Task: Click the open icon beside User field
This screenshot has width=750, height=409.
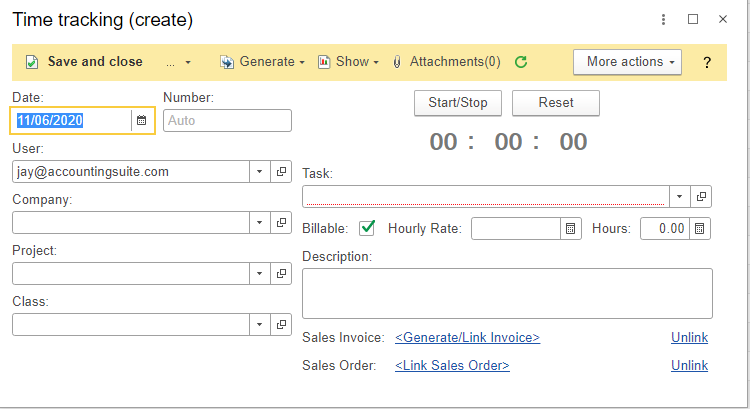Action: [x=281, y=172]
